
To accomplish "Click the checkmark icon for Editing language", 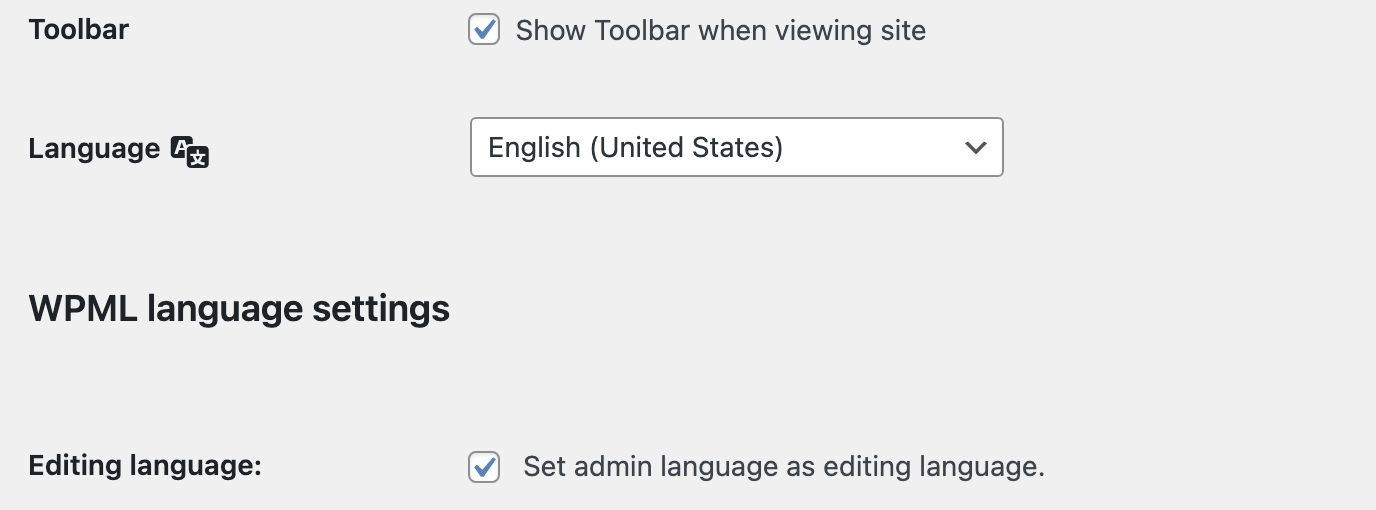I will [x=485, y=466].
